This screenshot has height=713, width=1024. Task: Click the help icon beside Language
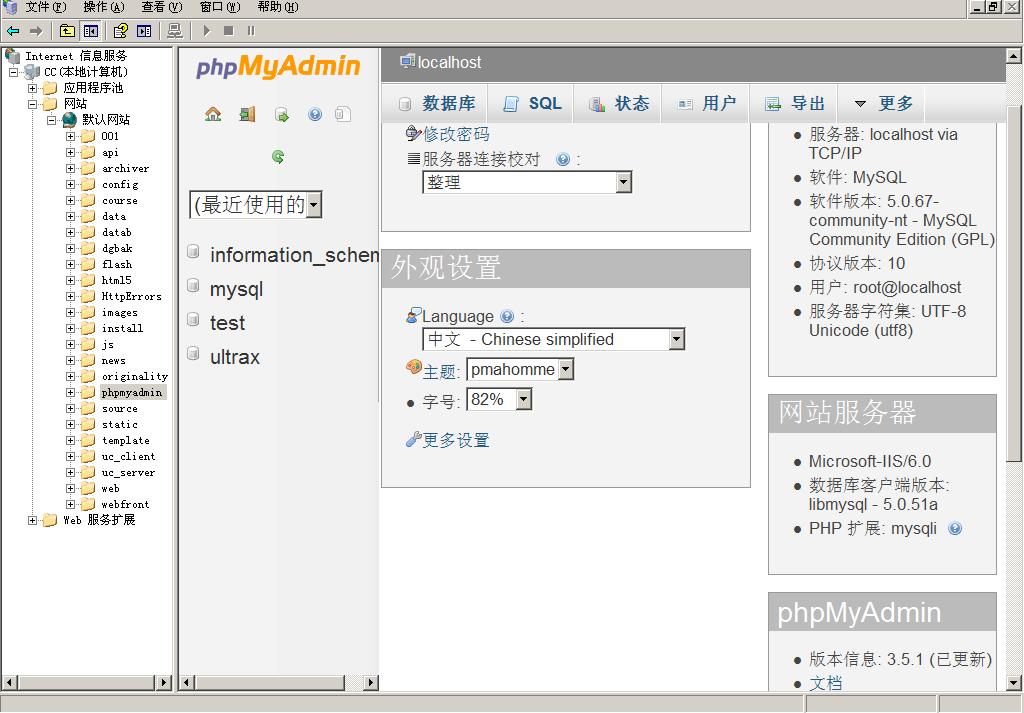coord(507,317)
